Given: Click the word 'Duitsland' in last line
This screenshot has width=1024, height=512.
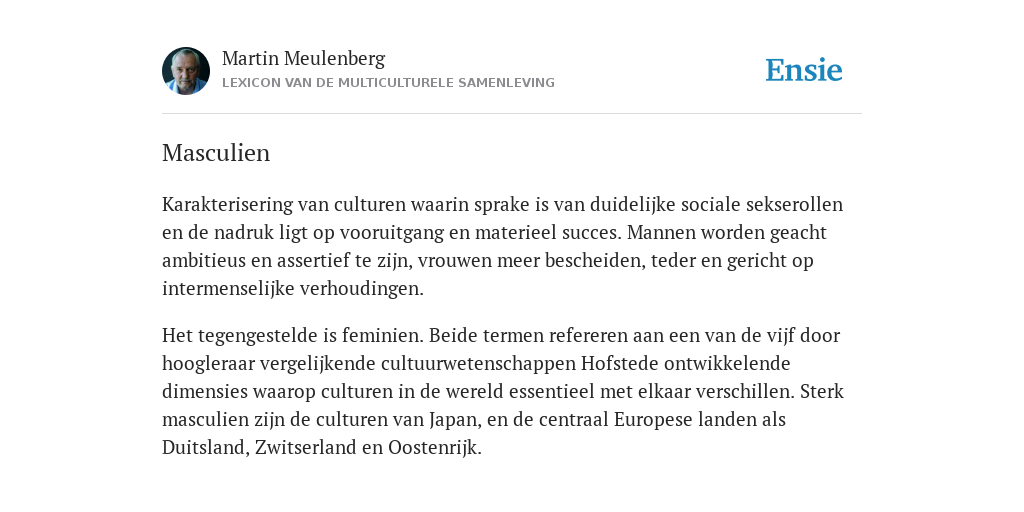Looking at the screenshot, I should pyautogui.click(x=204, y=447).
